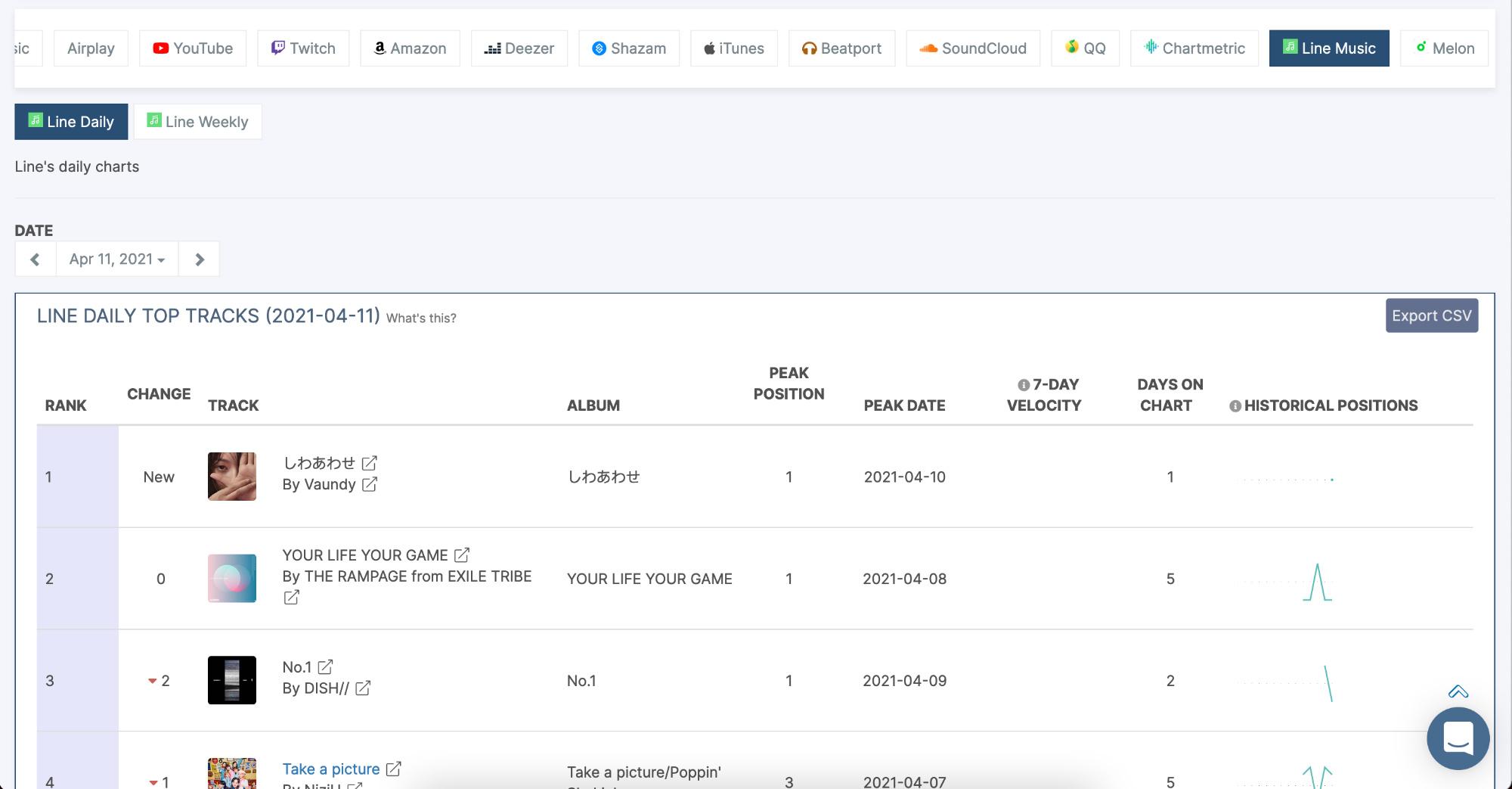Sort by the DAYS ON CHART header
The width and height of the screenshot is (1512, 789).
tap(1170, 395)
